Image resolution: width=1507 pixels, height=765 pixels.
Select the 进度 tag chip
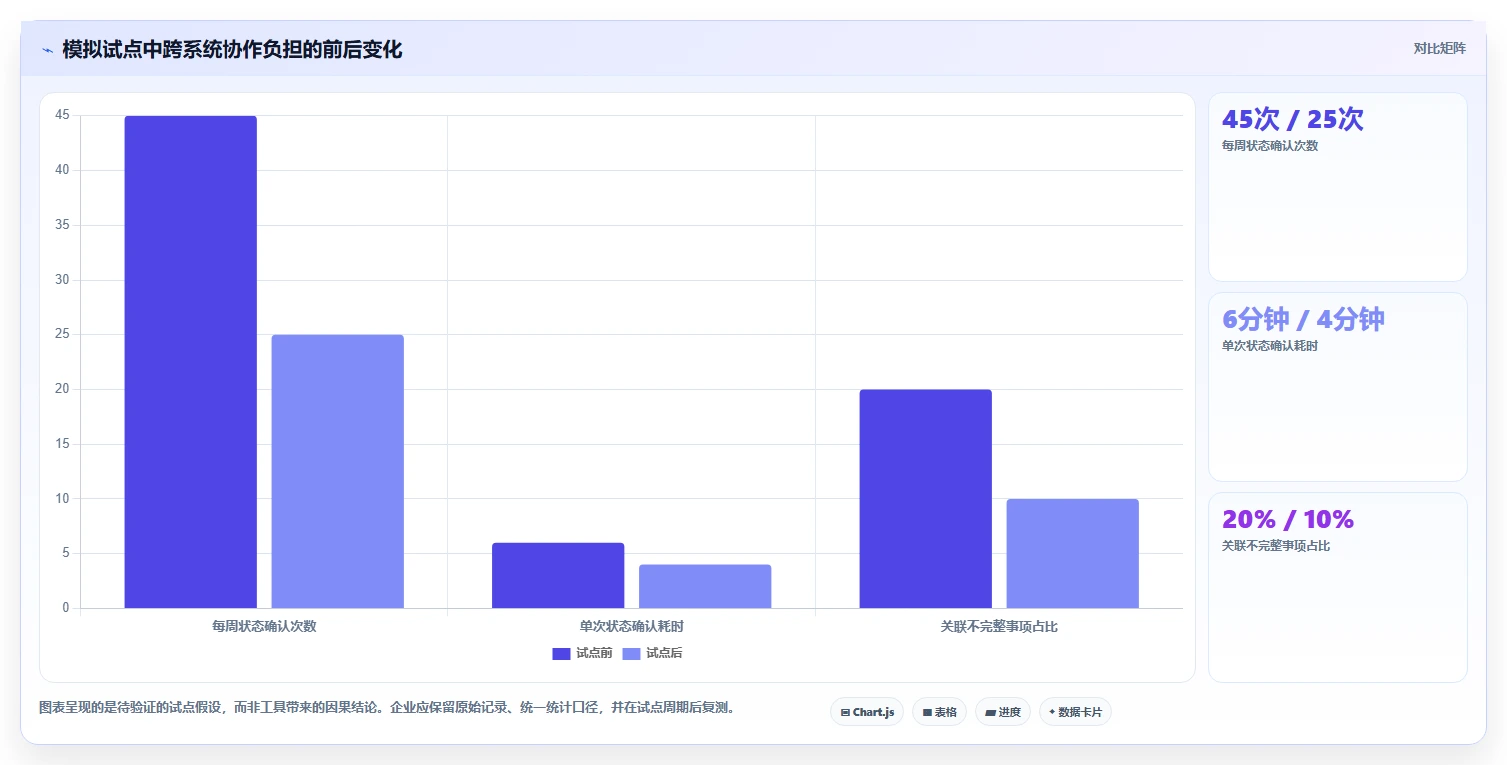pyautogui.click(x=1003, y=712)
